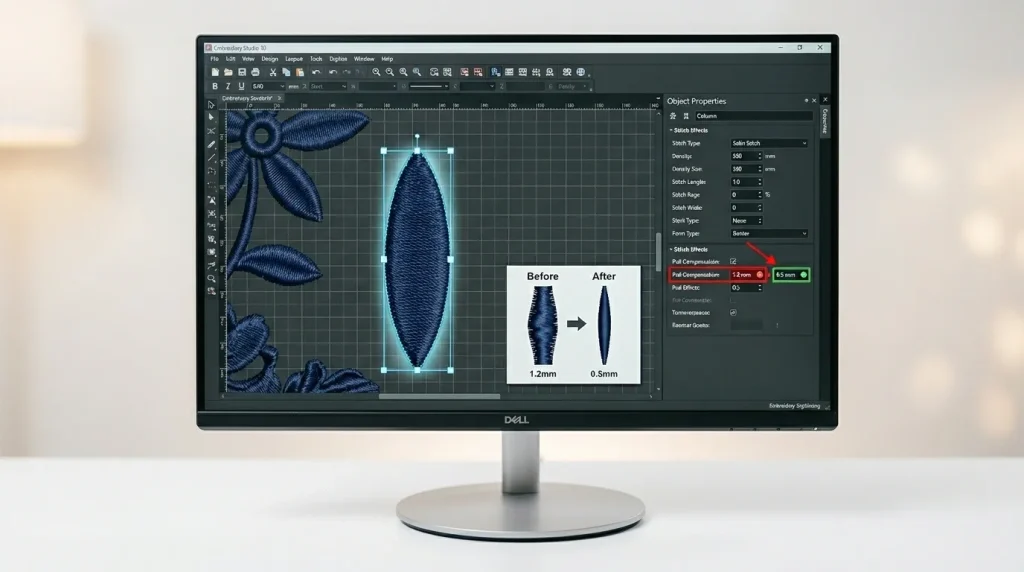Select the outline arrow selection tool

coord(211,104)
